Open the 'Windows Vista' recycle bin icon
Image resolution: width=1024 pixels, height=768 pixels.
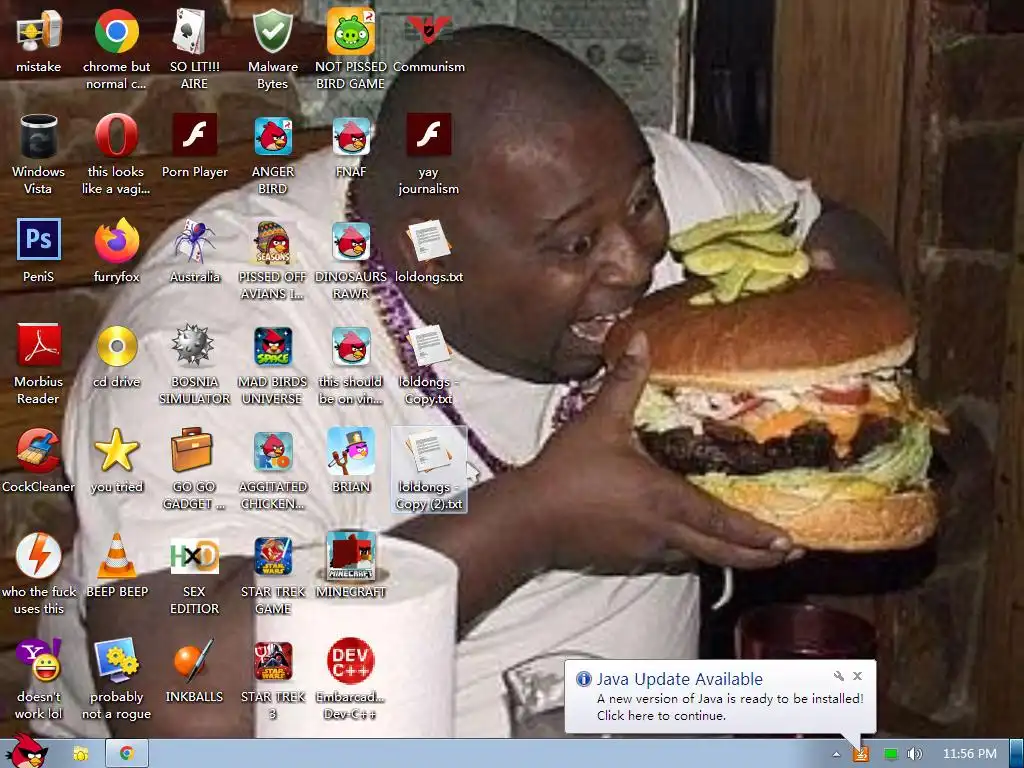pos(39,136)
